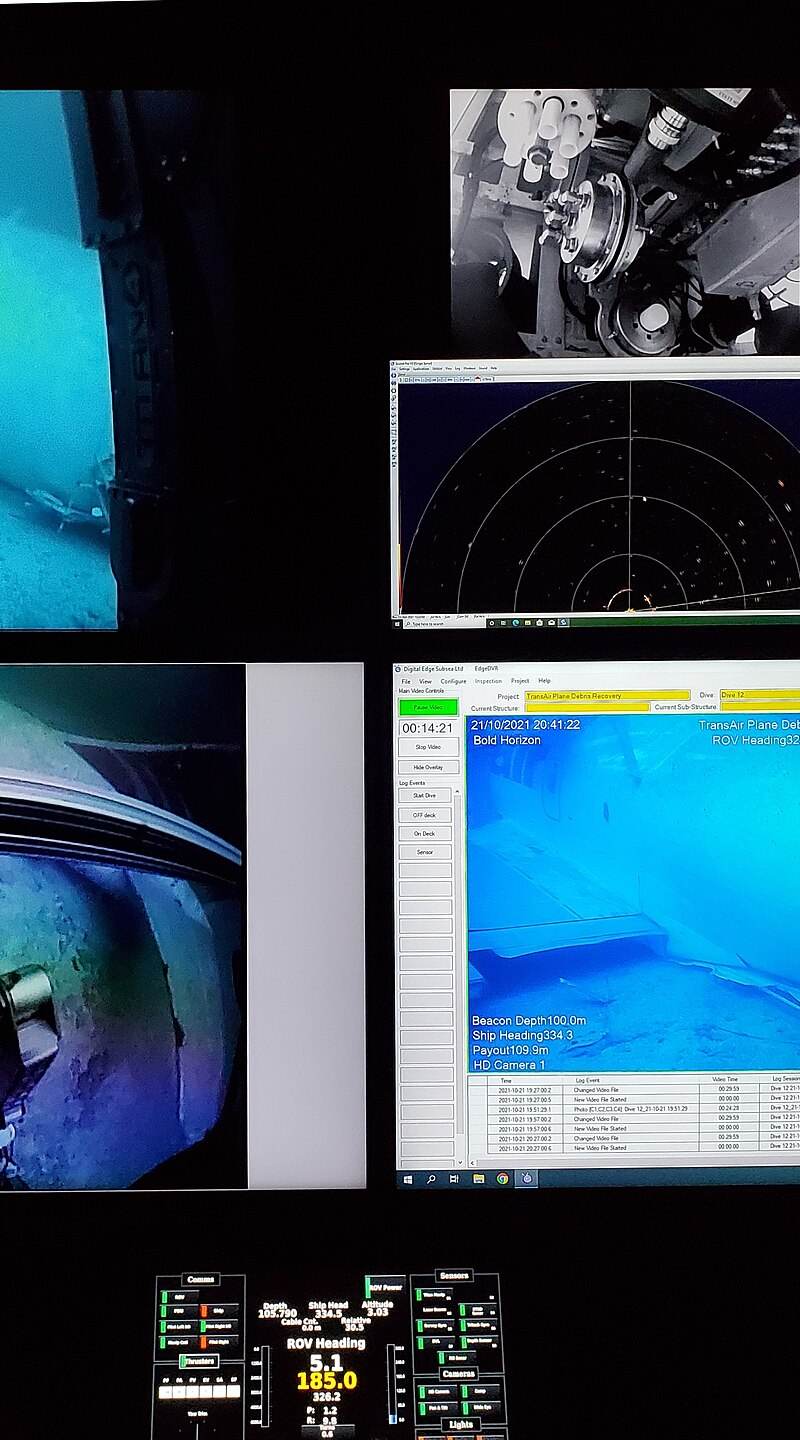Open search icon on EdgeDVR taskbar
This screenshot has width=800, height=1440.
(431, 1179)
